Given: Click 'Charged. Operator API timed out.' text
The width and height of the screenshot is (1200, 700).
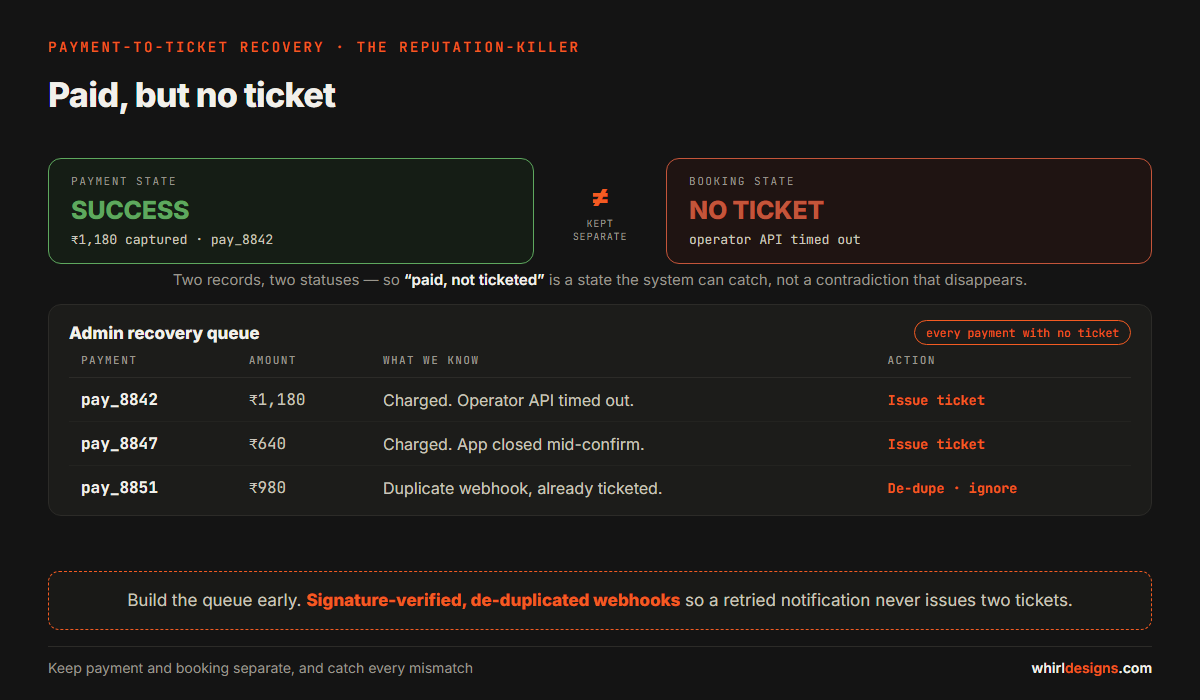Looking at the screenshot, I should coord(508,400).
